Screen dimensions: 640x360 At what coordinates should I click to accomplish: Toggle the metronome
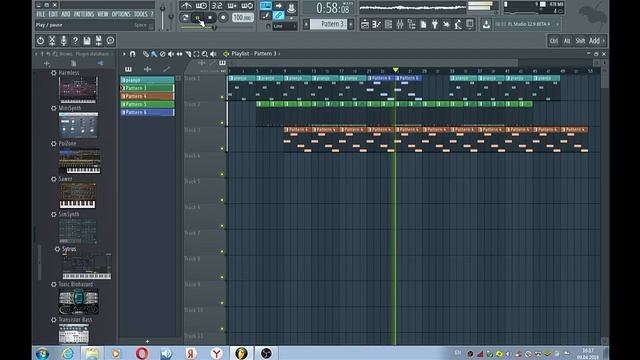187,6
